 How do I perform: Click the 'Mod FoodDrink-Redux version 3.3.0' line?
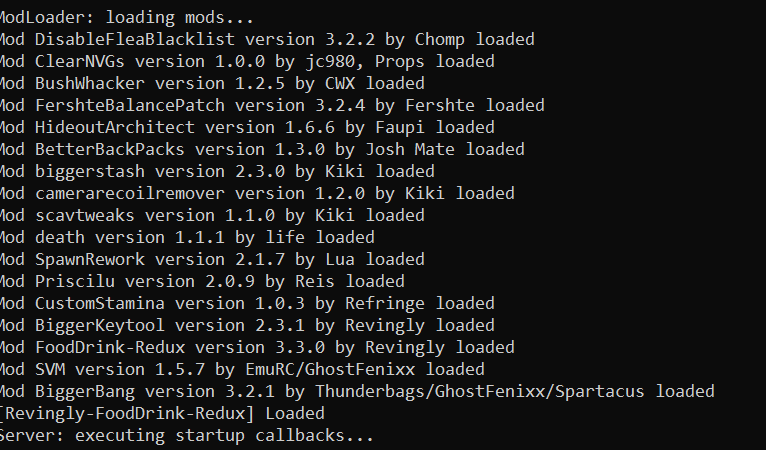pyautogui.click(x=257, y=347)
